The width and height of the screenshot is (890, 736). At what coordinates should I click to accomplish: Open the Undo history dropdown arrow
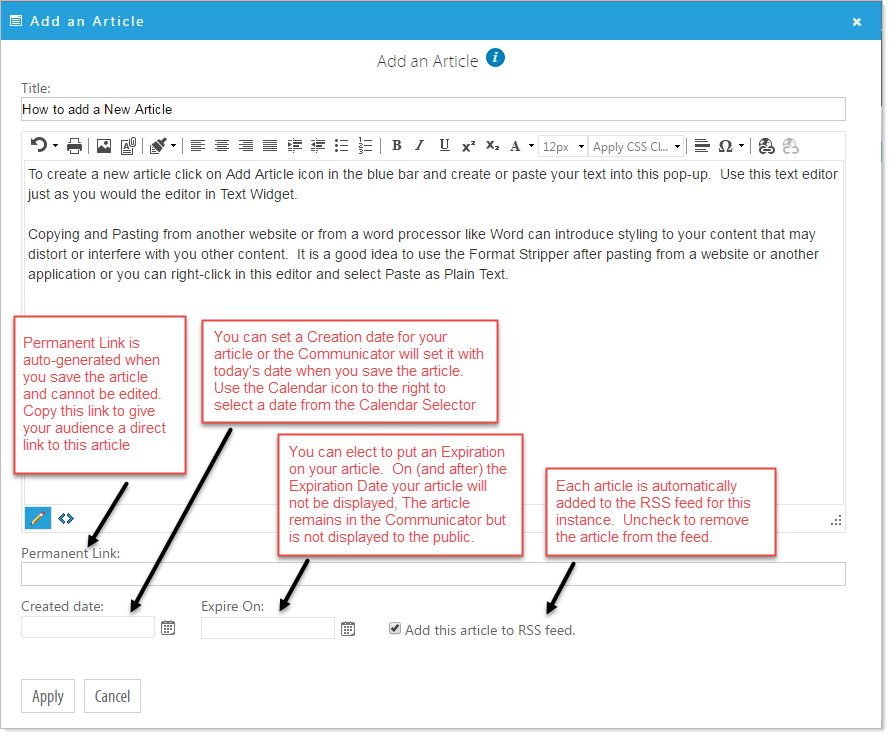pos(55,146)
